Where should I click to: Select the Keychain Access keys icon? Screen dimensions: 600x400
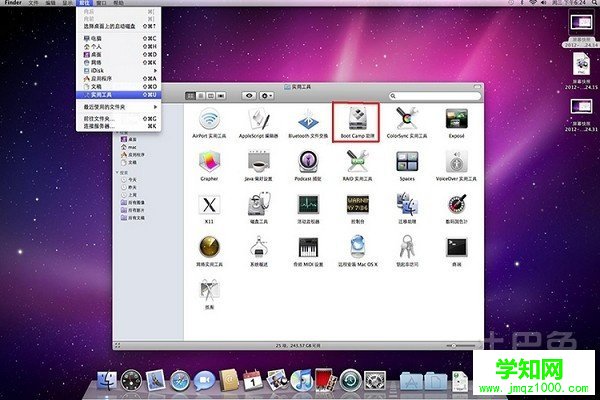(407, 247)
